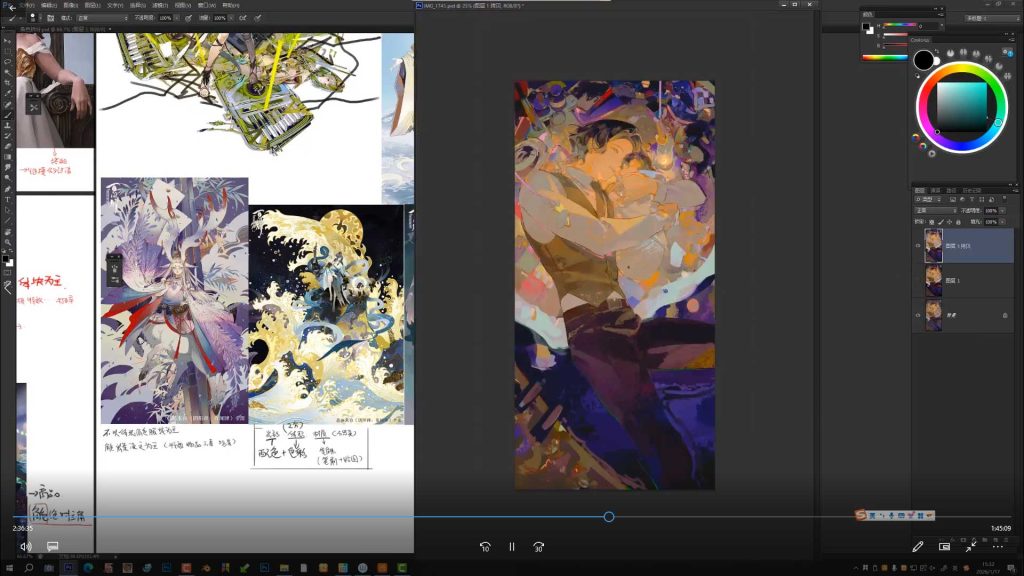Select the Rectangular Marquee tool
Viewport: 1024px width, 576px height.
pyautogui.click(x=8, y=51)
